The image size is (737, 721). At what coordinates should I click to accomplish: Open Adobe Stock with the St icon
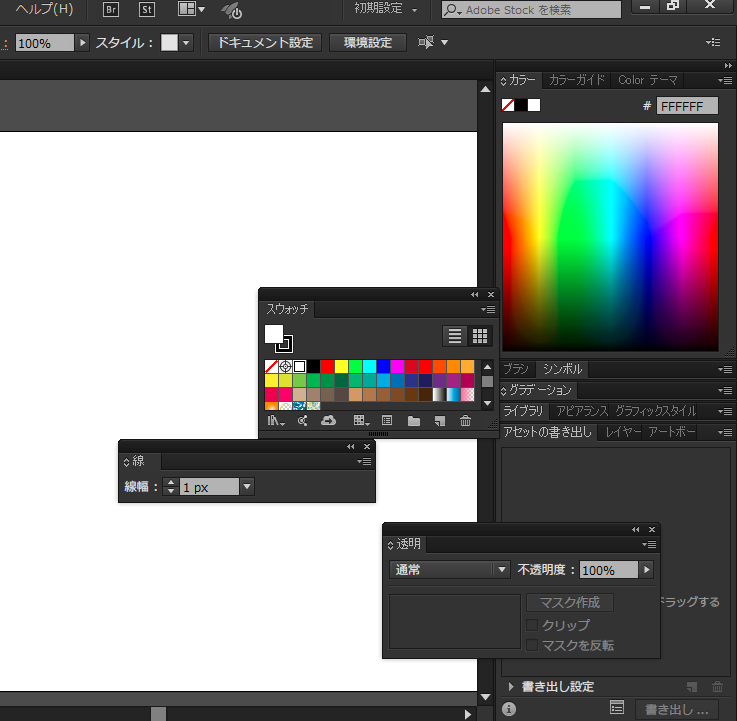(147, 9)
